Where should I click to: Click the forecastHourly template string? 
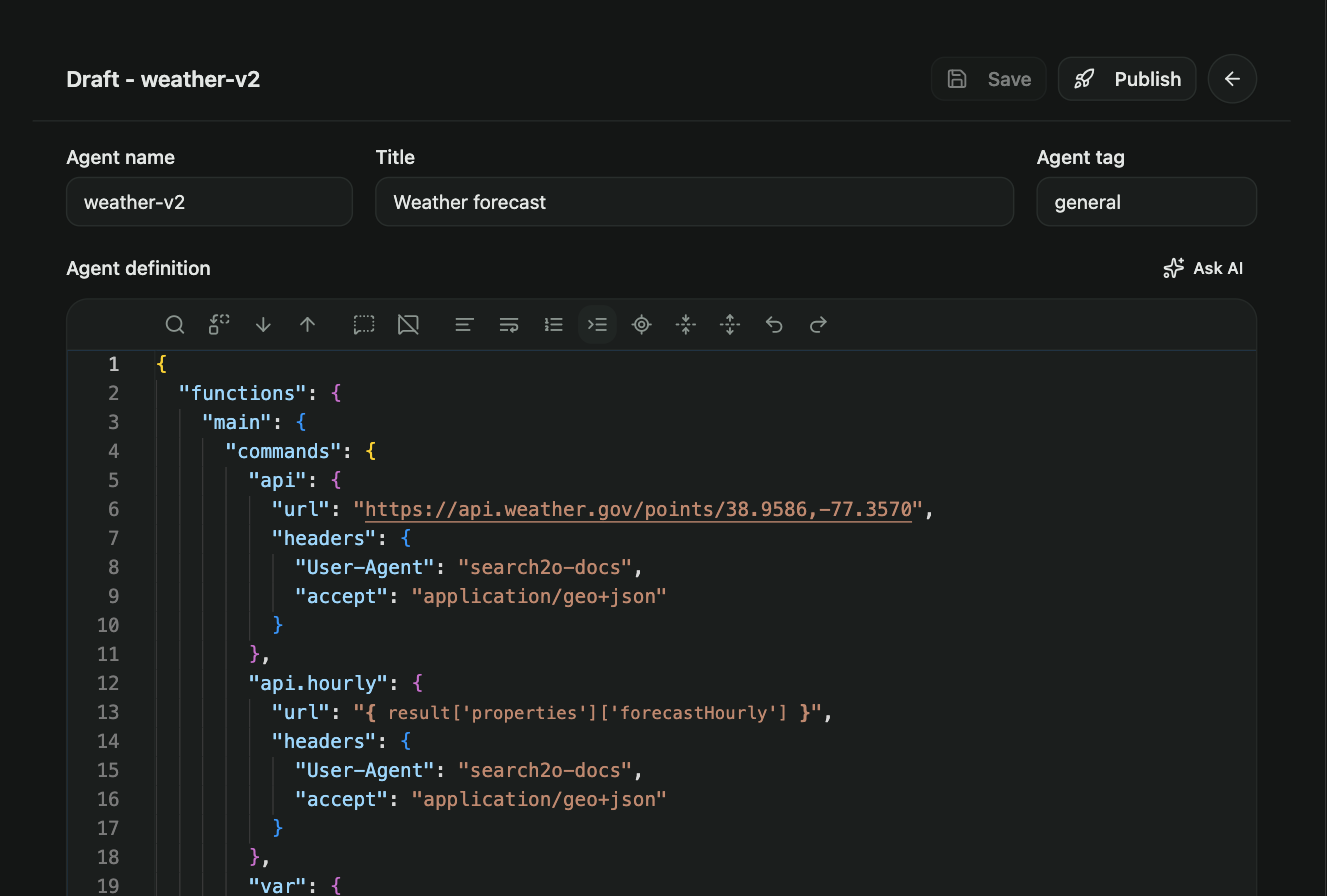click(588, 713)
